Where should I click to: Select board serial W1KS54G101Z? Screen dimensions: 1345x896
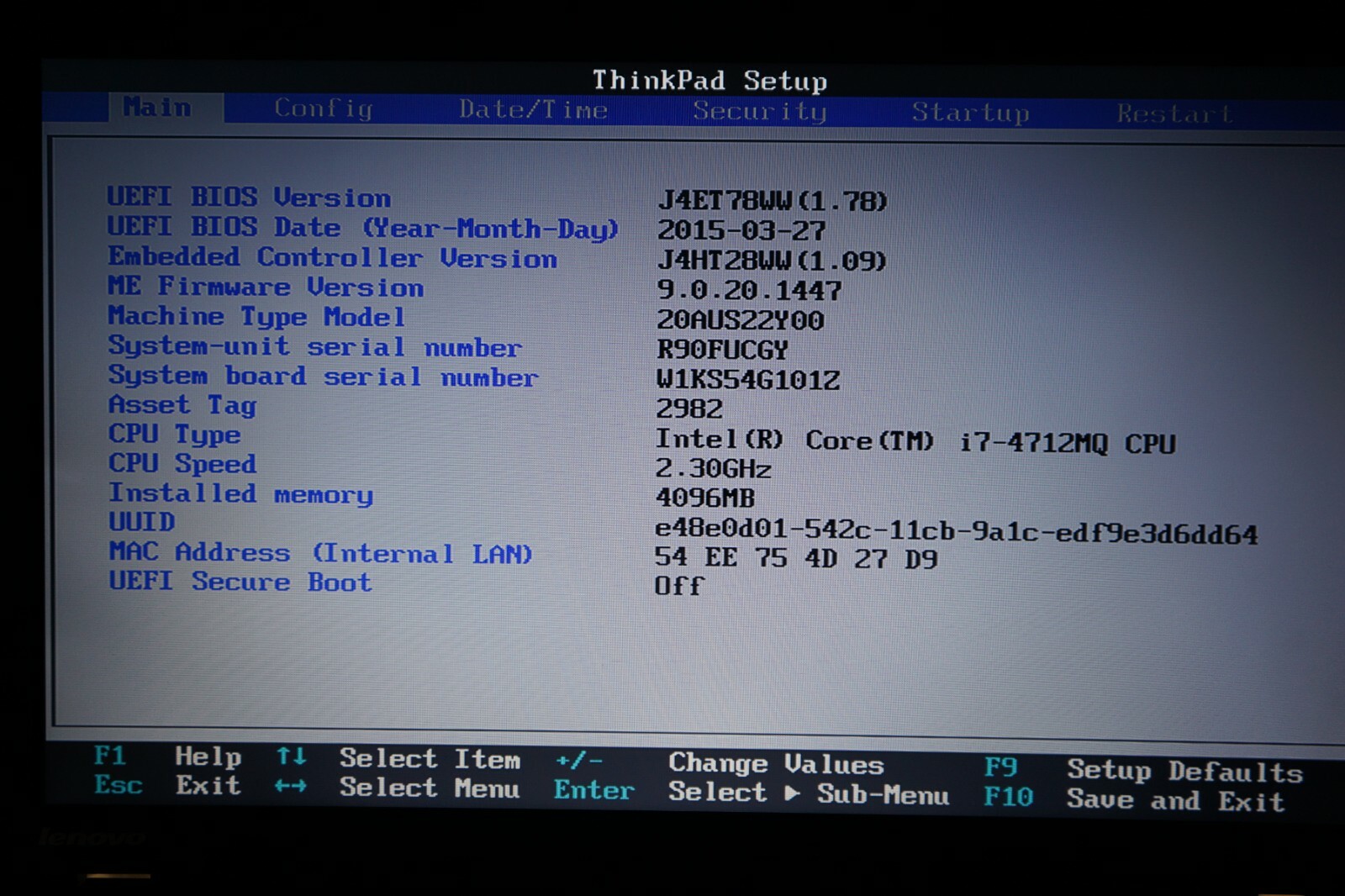point(748,380)
